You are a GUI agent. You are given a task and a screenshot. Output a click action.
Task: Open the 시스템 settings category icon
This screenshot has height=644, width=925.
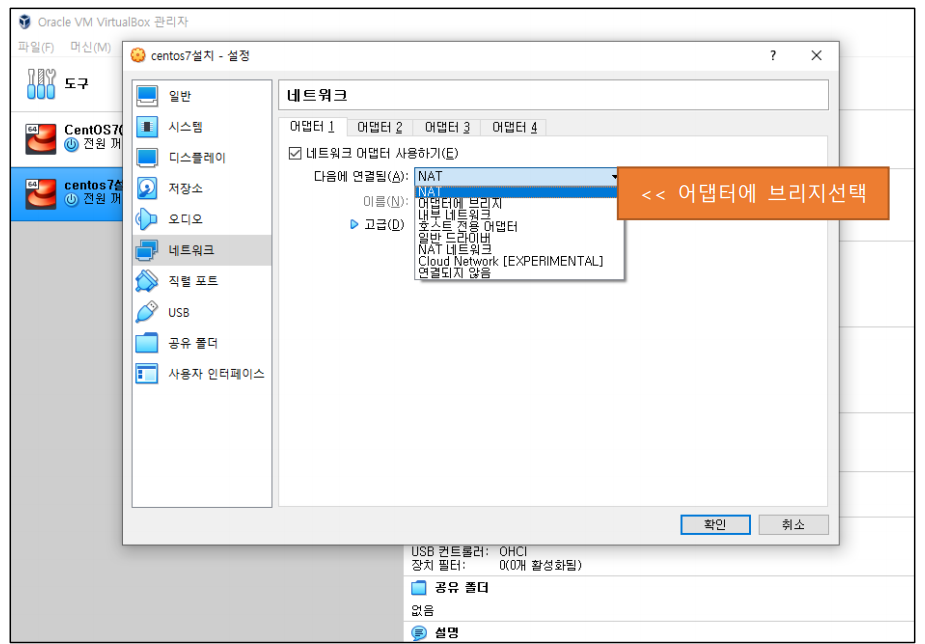(147, 126)
